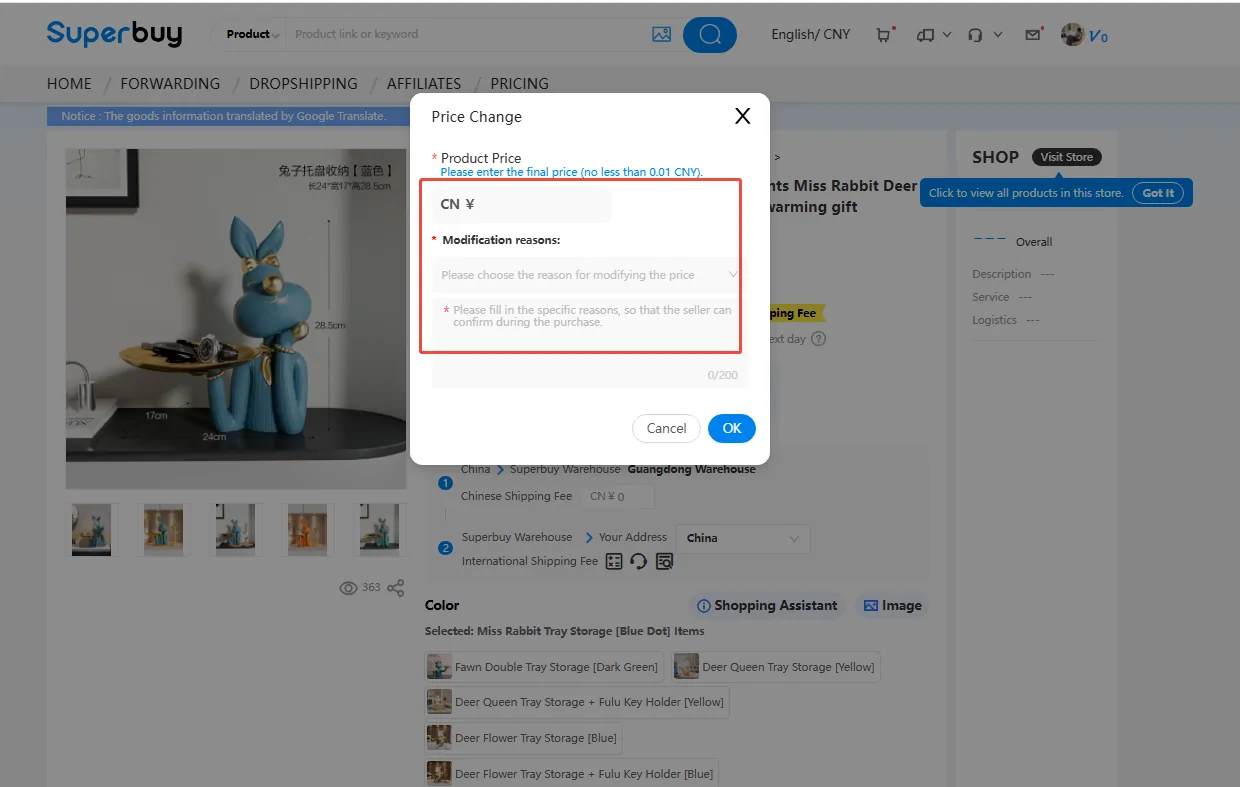The height and width of the screenshot is (787, 1240).
Task: Click the product link or keyword search box
Action: point(465,34)
